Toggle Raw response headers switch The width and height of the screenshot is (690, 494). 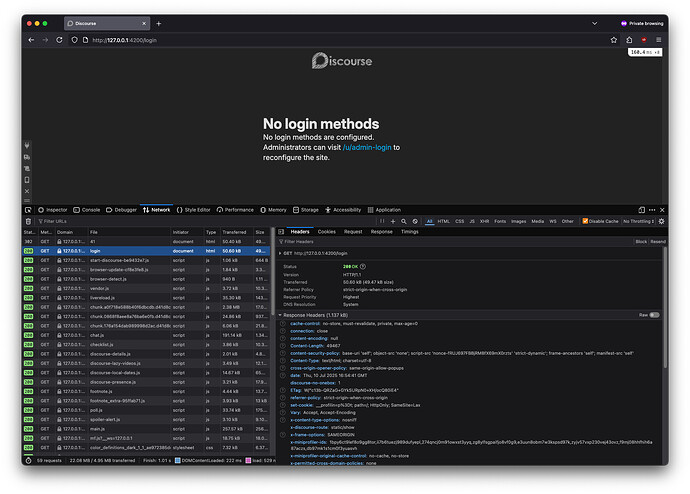pyautogui.click(x=654, y=315)
